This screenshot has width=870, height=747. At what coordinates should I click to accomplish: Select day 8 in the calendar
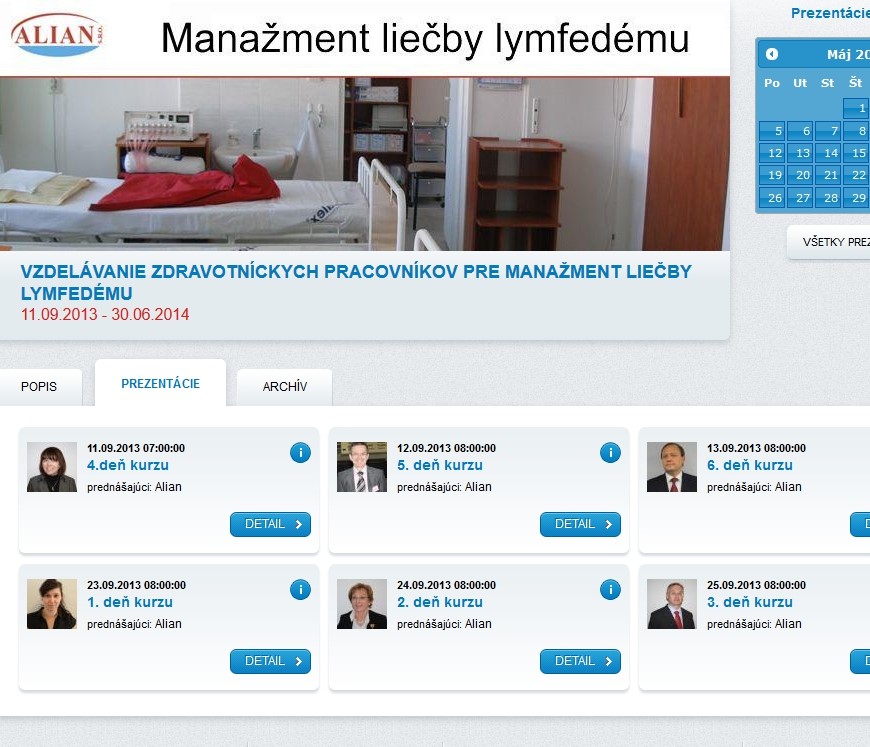856,131
